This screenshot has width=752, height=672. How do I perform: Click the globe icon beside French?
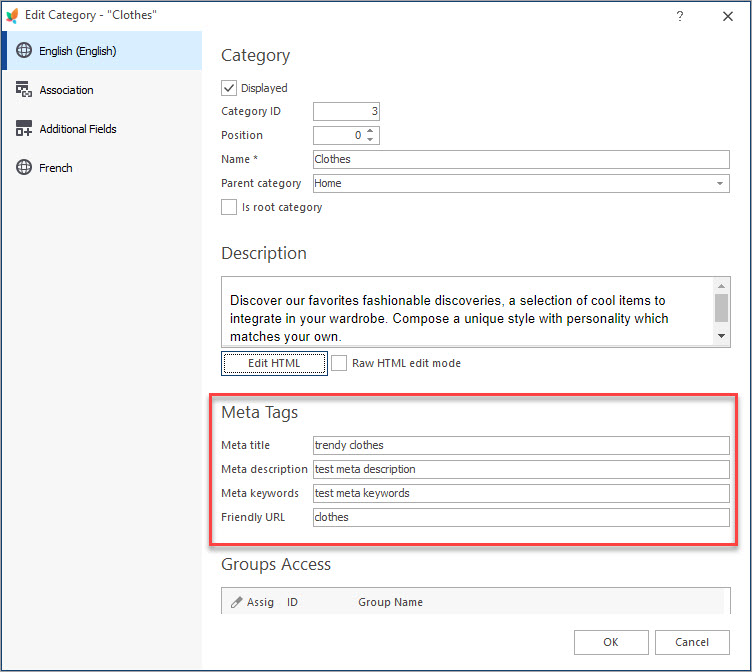(x=24, y=167)
